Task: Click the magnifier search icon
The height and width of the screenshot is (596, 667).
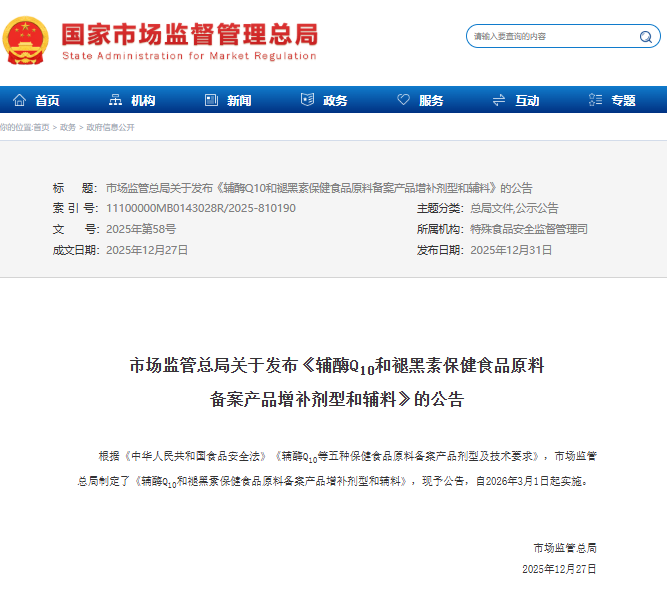Action: 645,37
